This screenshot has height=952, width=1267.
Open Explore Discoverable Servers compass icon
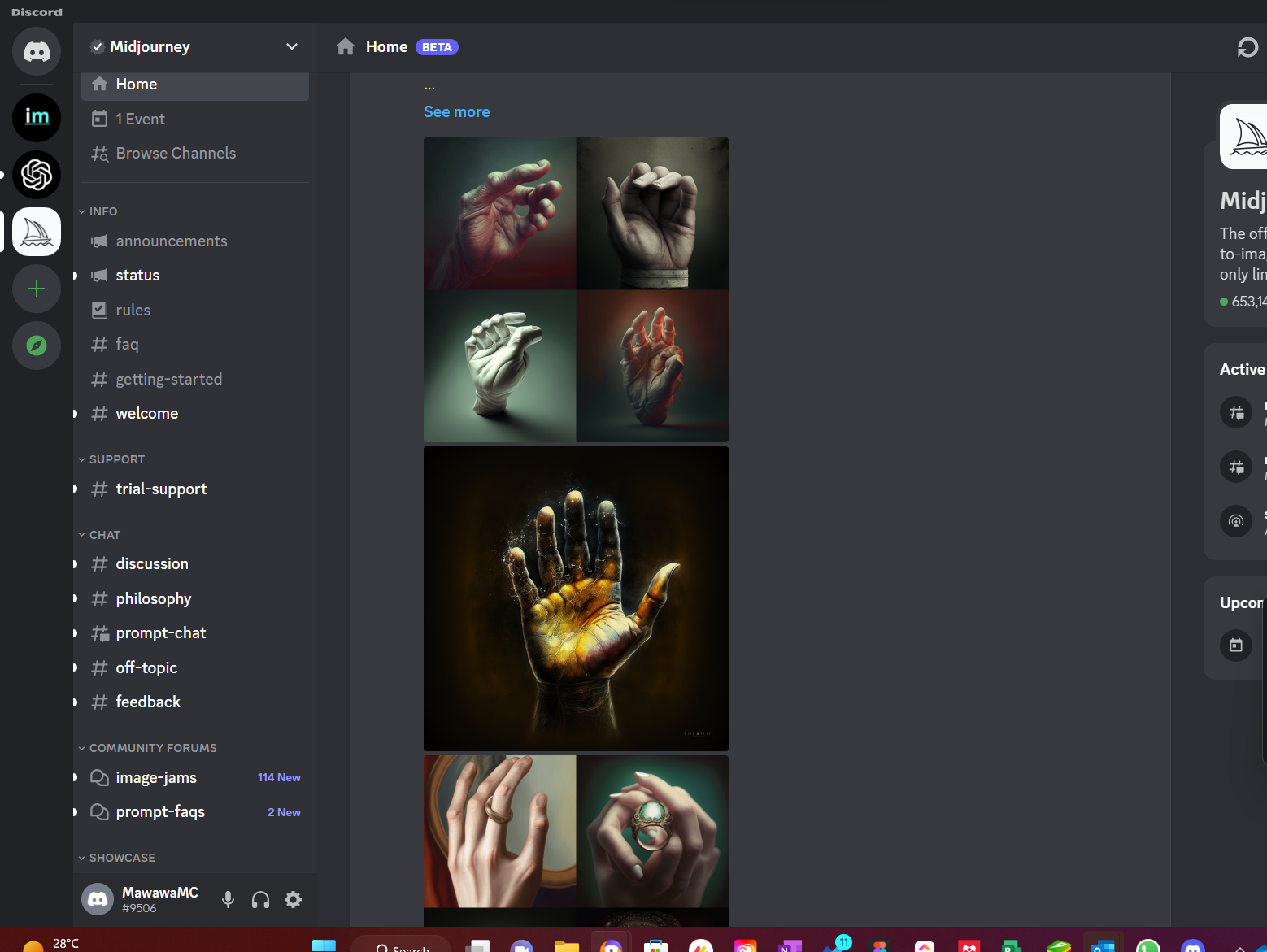[37, 346]
